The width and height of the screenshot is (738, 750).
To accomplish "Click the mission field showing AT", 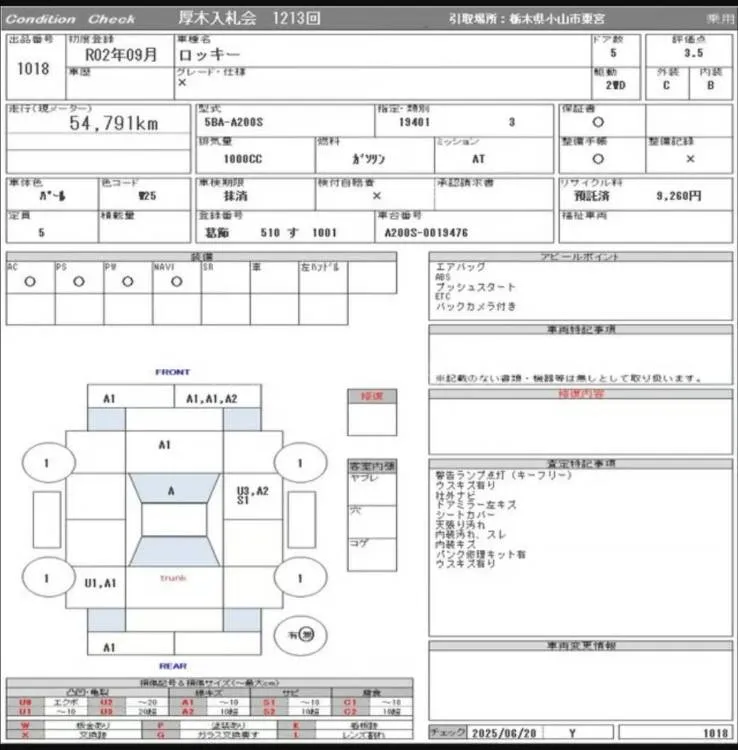I will 480,158.
